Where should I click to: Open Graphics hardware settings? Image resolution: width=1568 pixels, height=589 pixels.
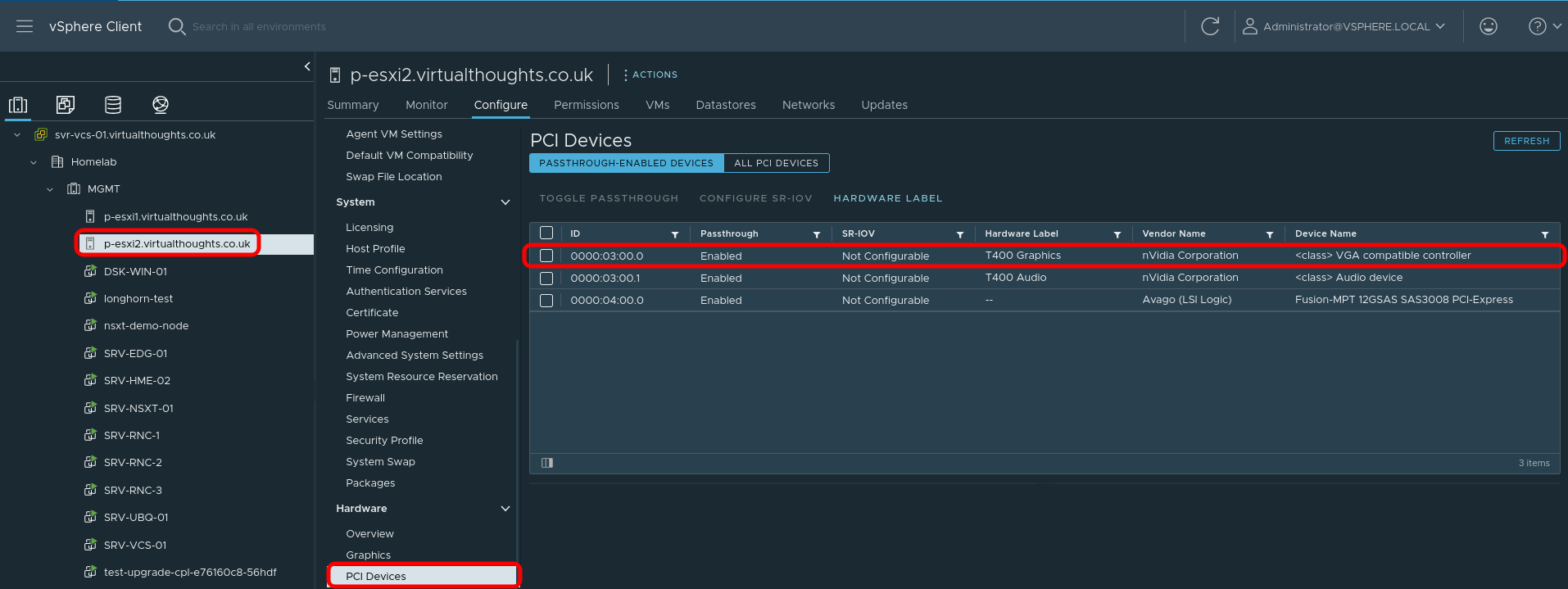[369, 555]
